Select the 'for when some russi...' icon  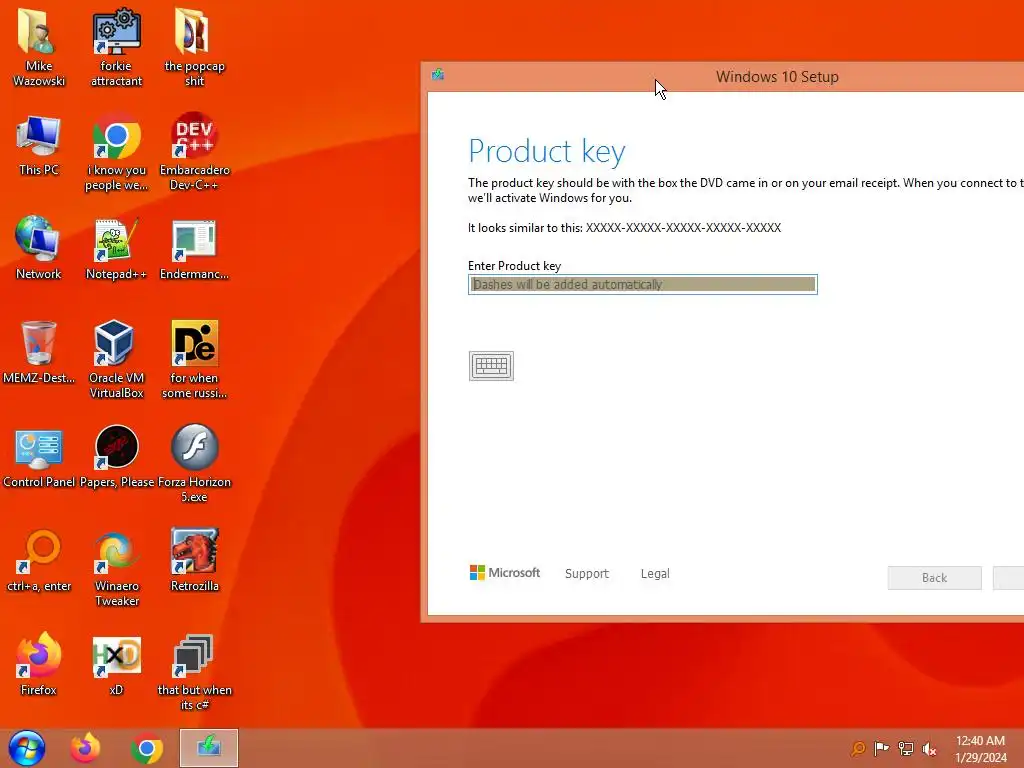point(194,359)
